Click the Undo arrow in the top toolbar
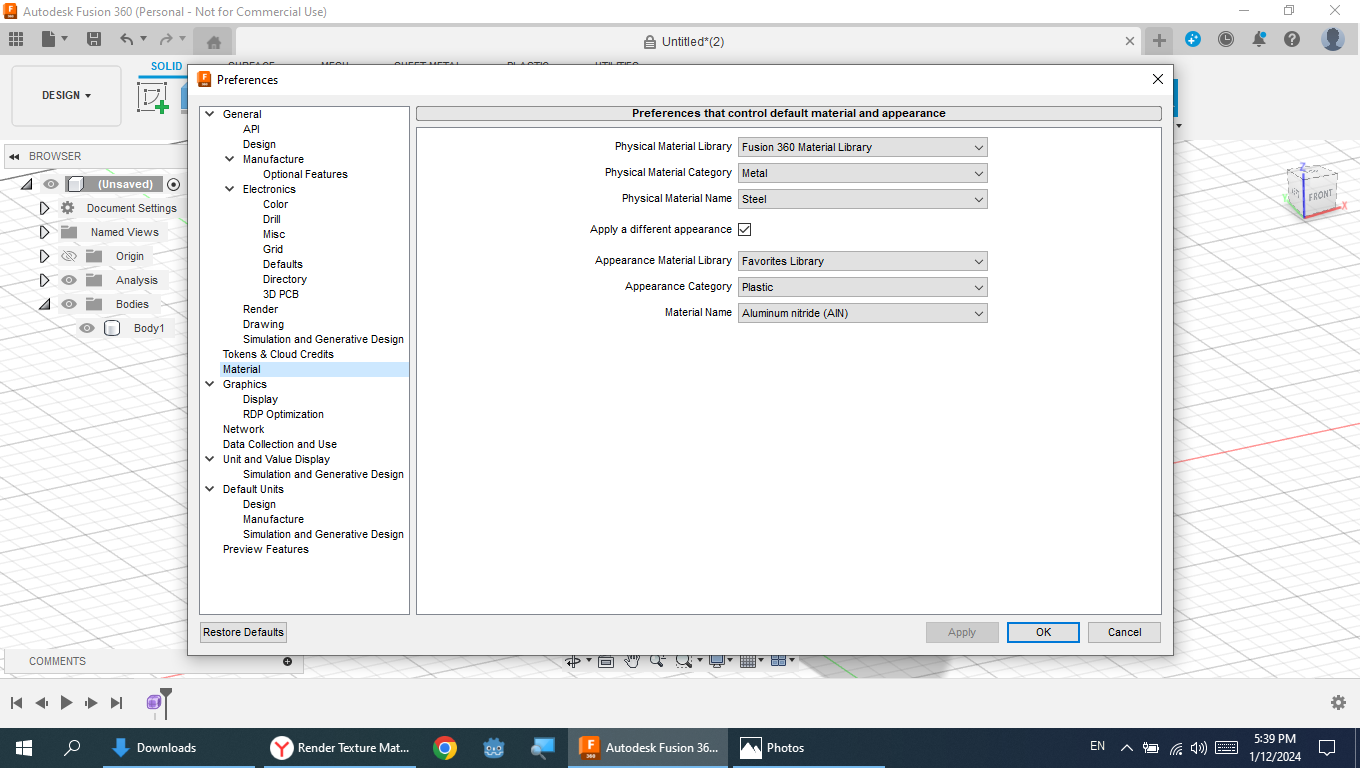 pyautogui.click(x=127, y=38)
